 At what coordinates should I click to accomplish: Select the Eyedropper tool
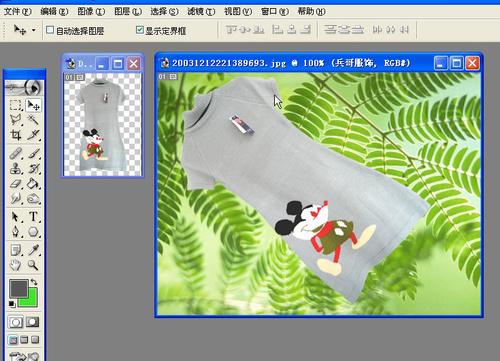click(33, 250)
